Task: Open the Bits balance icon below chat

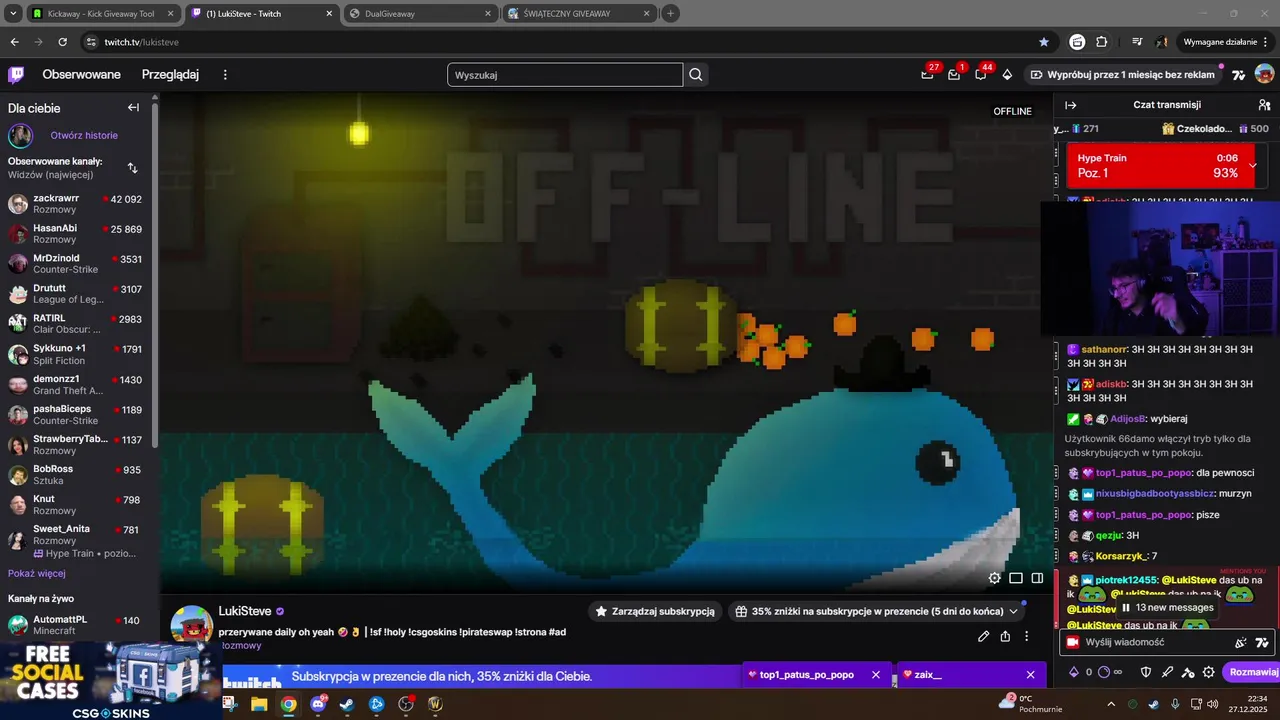Action: [1075, 673]
